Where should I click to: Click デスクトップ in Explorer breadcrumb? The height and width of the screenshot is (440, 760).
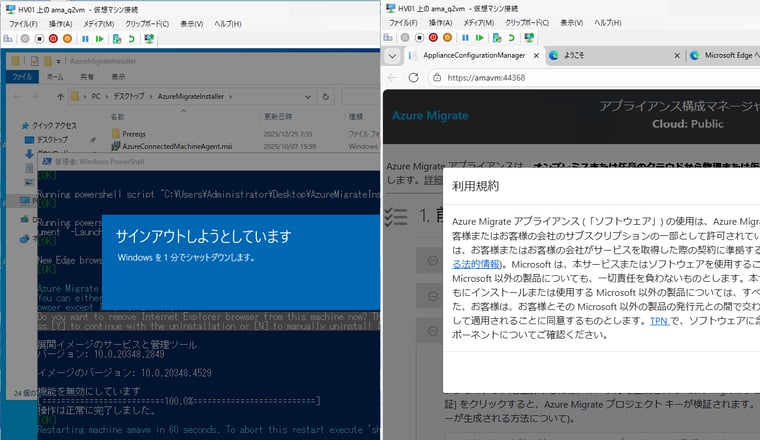[x=128, y=96]
